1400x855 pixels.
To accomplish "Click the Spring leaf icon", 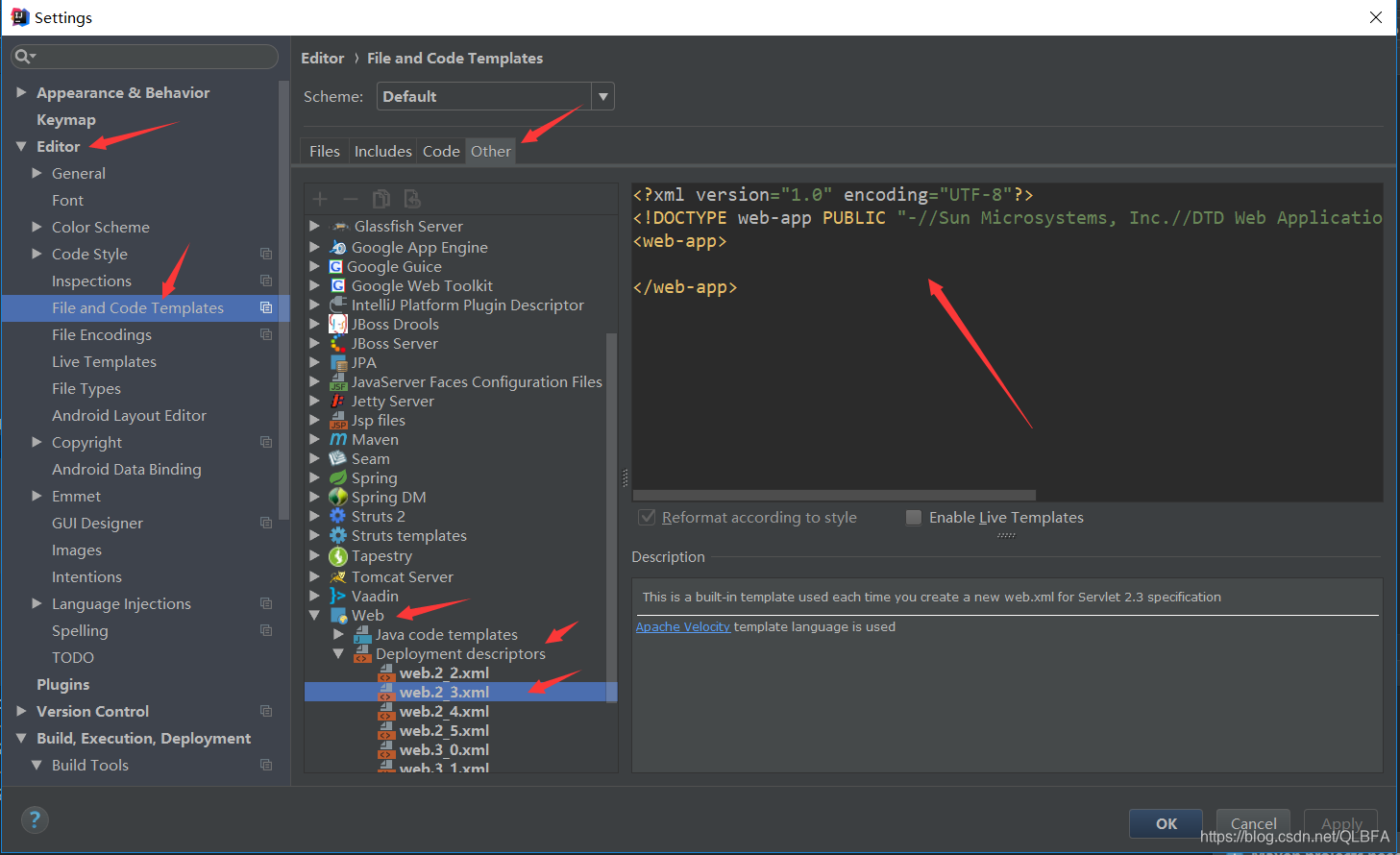I will (338, 478).
